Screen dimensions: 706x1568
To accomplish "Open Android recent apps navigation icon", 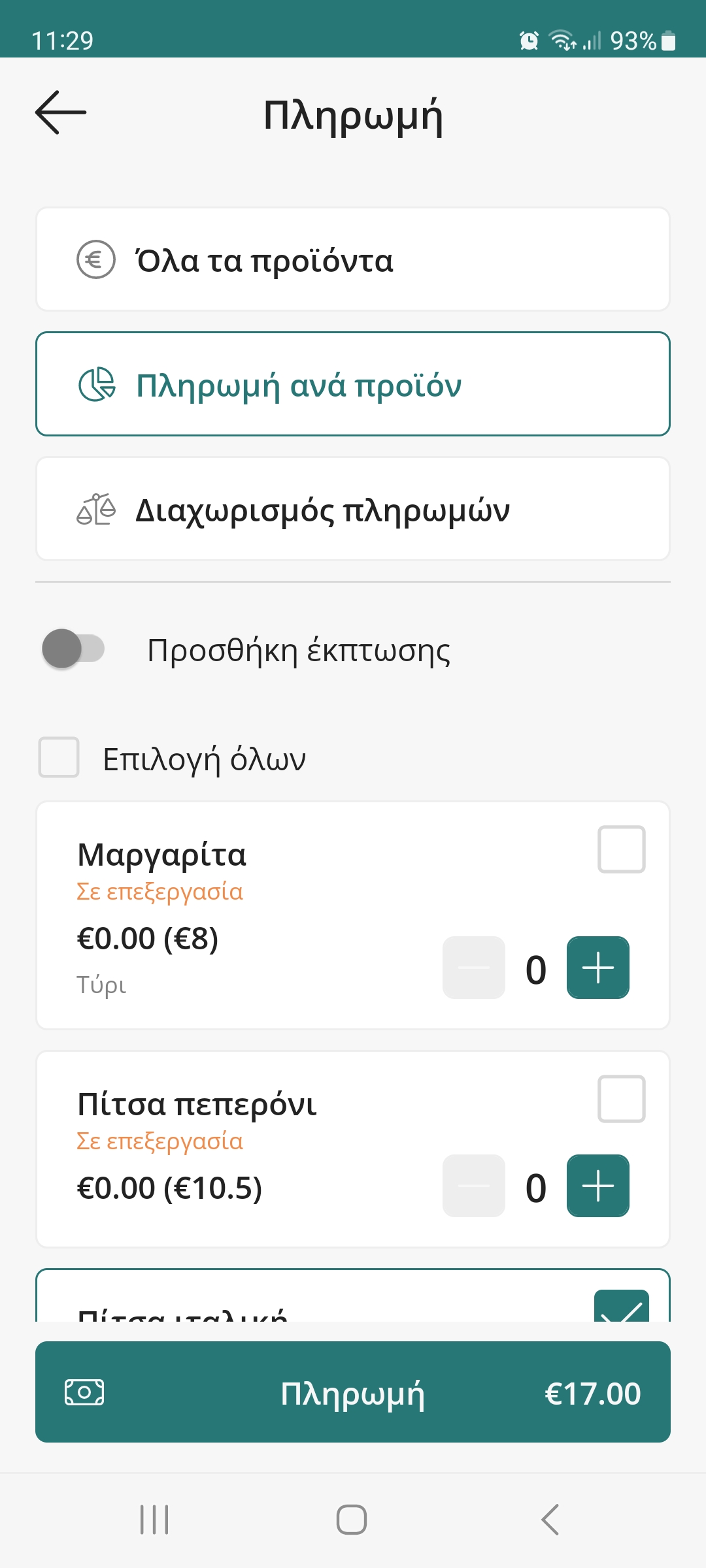I will (154, 1519).
